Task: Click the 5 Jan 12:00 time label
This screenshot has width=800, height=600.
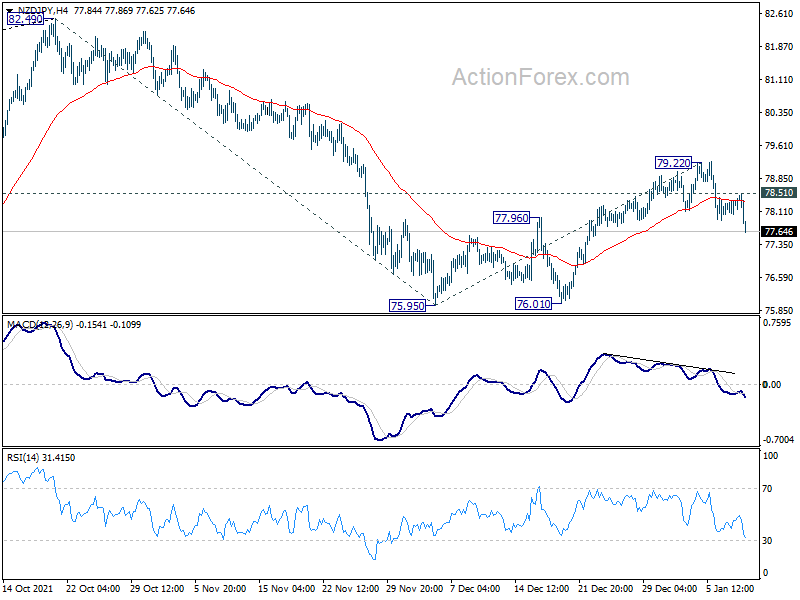Action: (x=730, y=588)
